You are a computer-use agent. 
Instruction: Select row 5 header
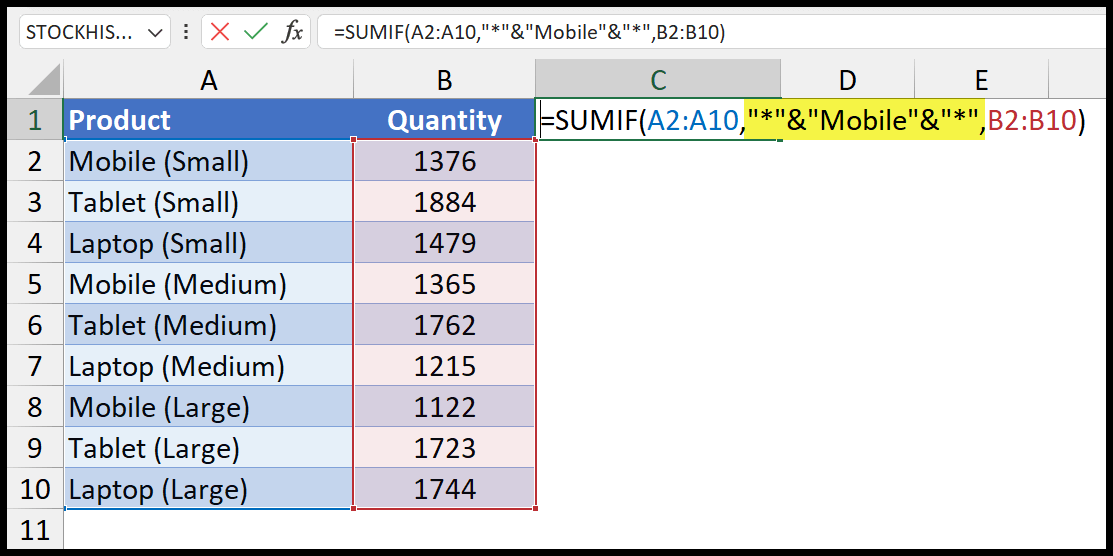click(35, 285)
